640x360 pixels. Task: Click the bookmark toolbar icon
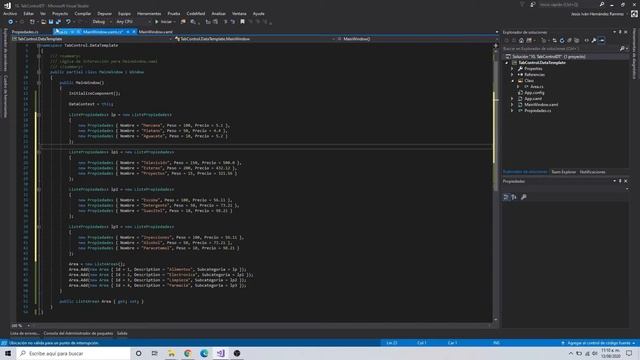coord(242,22)
